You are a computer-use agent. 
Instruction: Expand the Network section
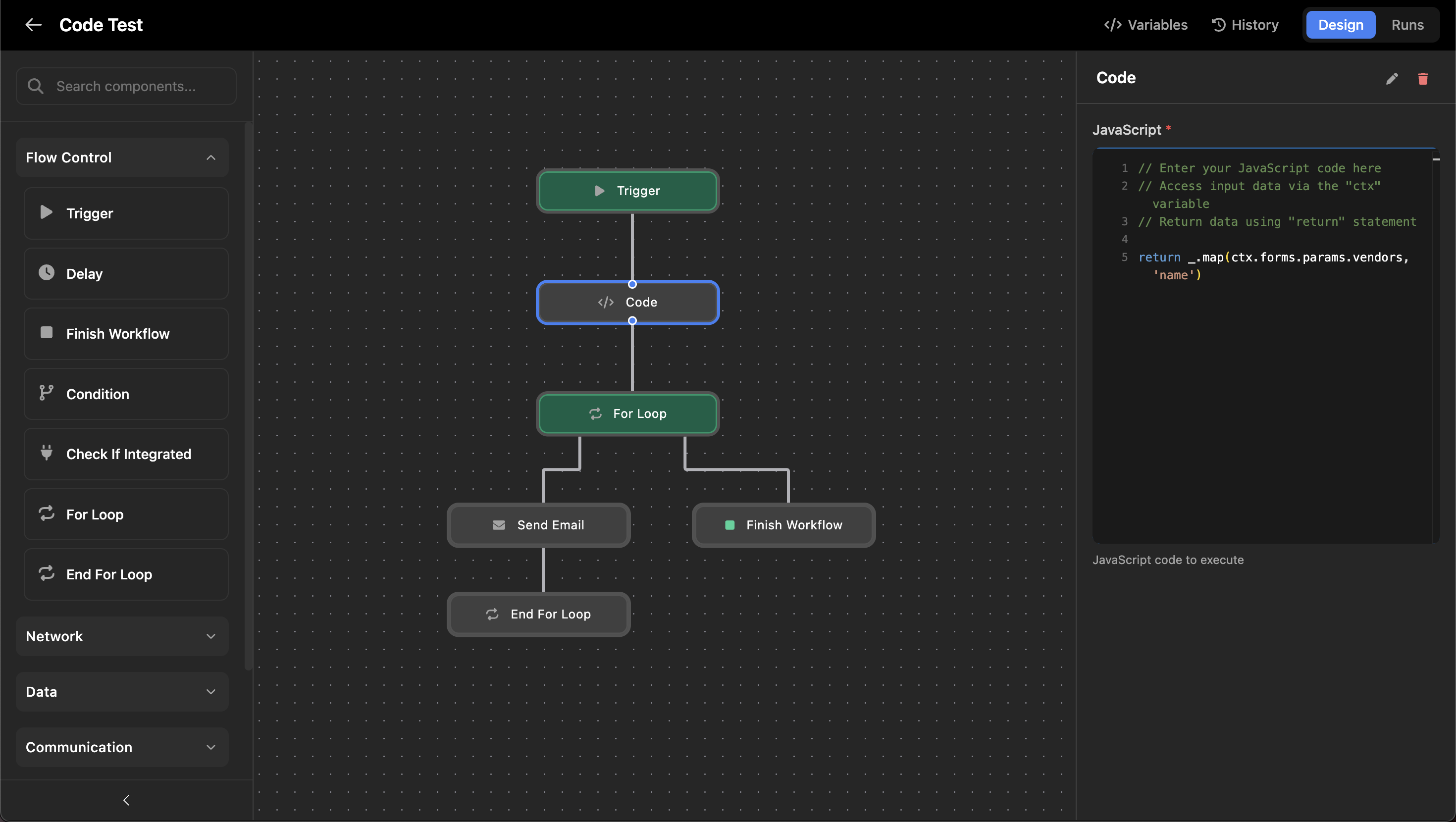[x=122, y=636]
